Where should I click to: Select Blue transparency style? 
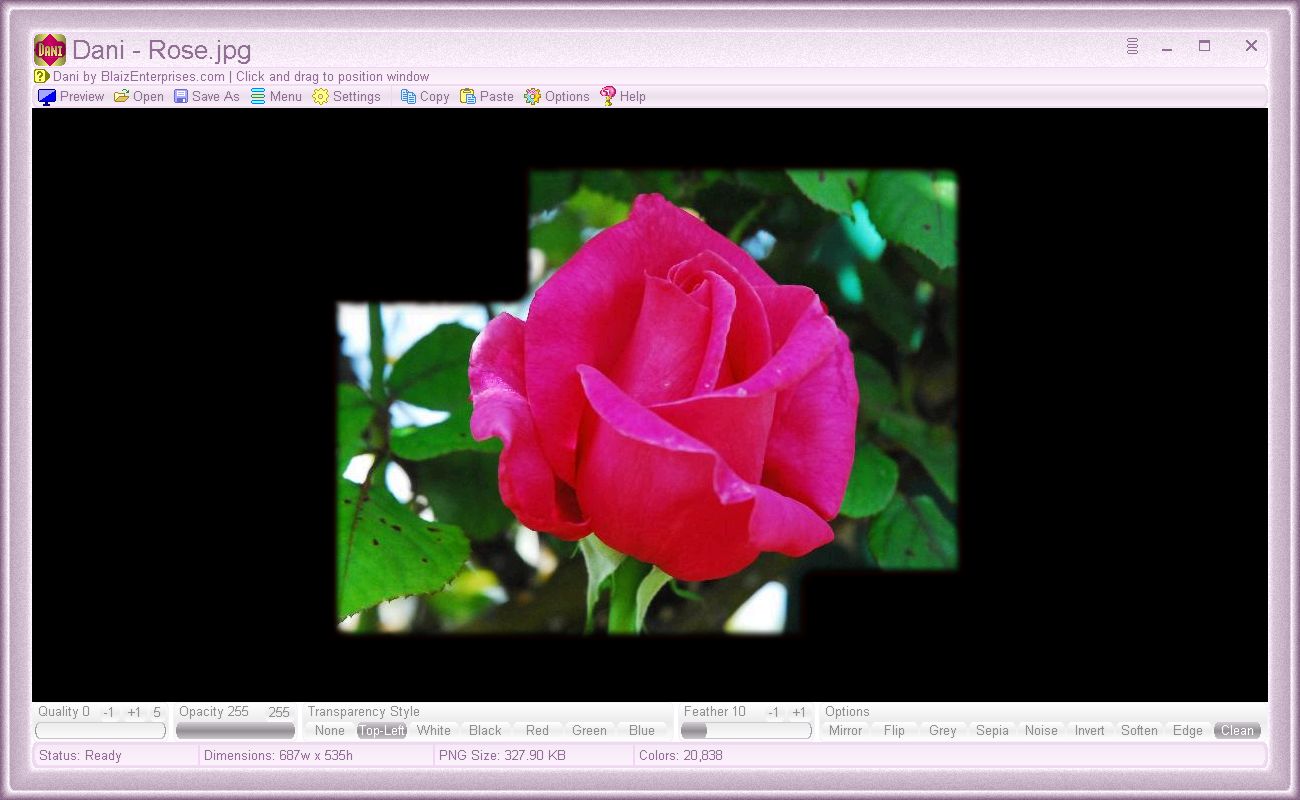(x=642, y=730)
